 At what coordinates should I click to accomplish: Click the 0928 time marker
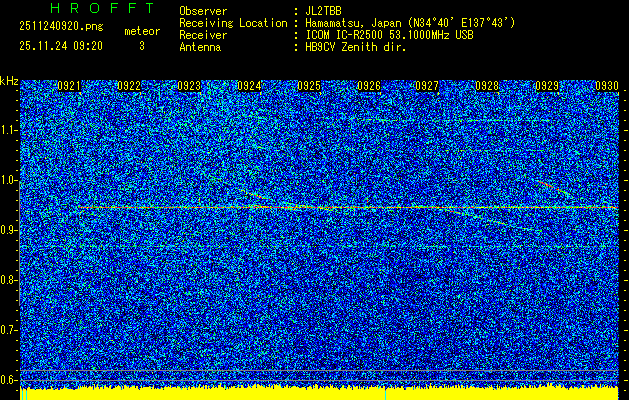coord(487,87)
